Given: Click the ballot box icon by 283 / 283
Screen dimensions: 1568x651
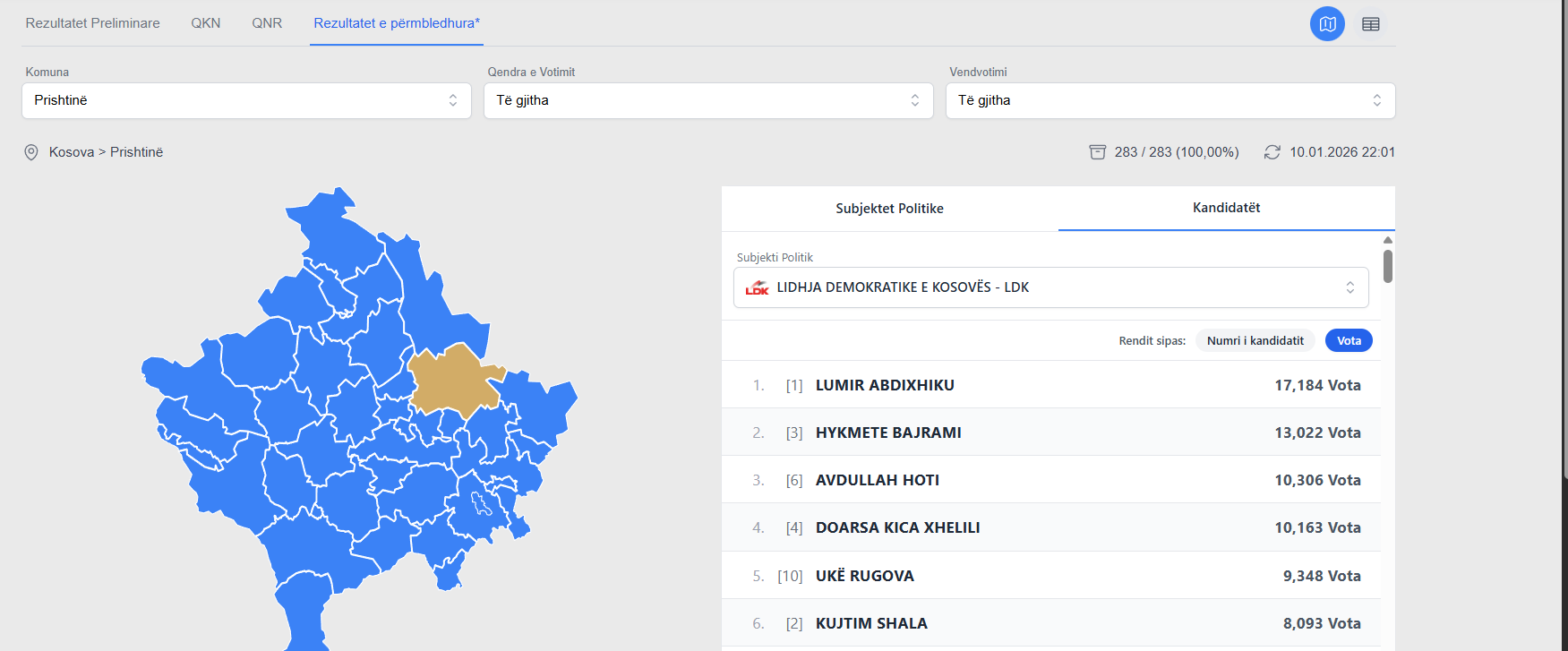Looking at the screenshot, I should pos(1097,152).
